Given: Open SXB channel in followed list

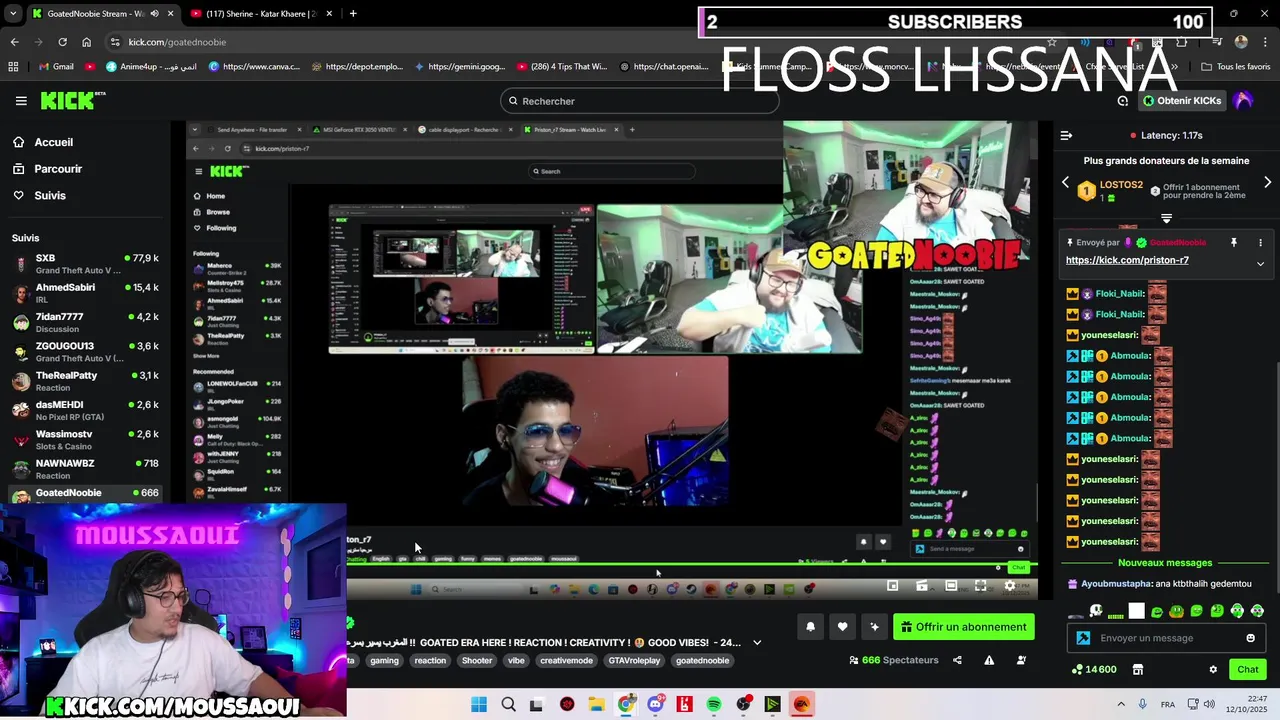Looking at the screenshot, I should (85, 264).
